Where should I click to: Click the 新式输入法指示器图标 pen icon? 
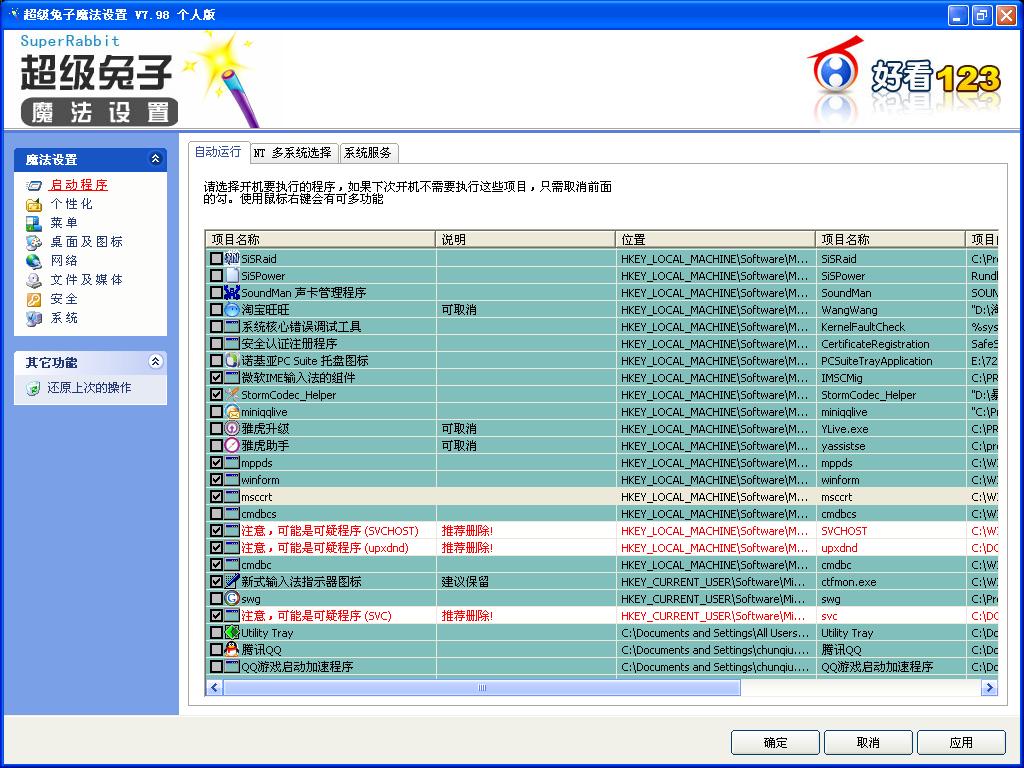pyautogui.click(x=232, y=581)
